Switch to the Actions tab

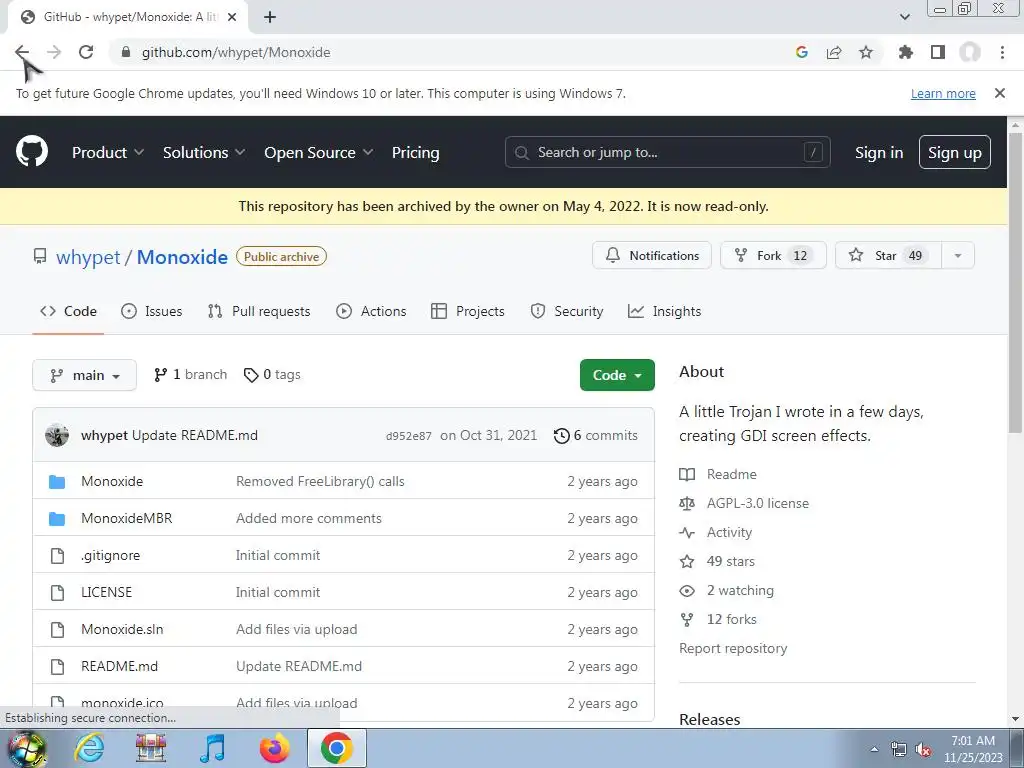click(371, 312)
